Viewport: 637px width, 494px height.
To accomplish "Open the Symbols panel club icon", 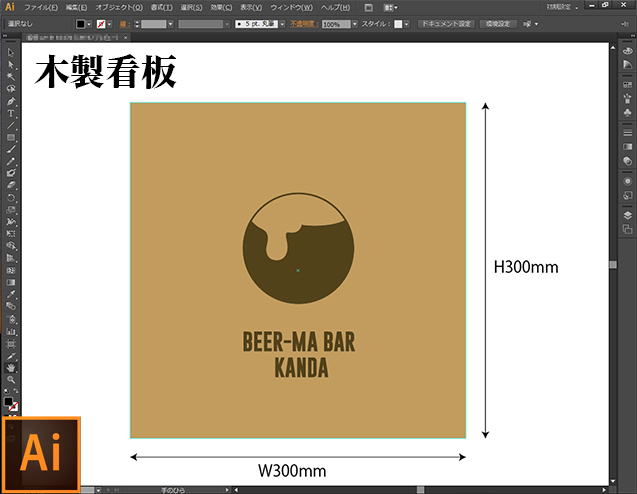I will pos(628,112).
